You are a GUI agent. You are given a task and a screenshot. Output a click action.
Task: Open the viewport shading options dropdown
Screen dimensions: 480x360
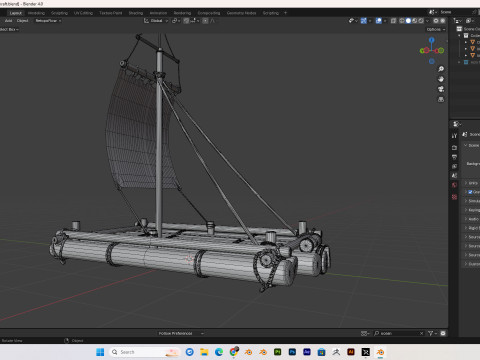(x=427, y=21)
